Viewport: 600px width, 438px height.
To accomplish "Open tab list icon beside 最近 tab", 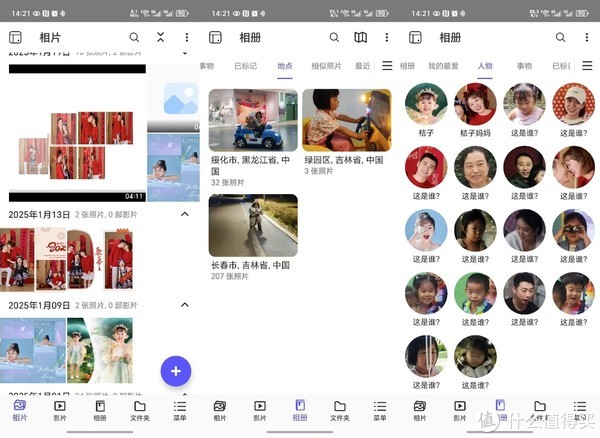I will click(x=387, y=66).
